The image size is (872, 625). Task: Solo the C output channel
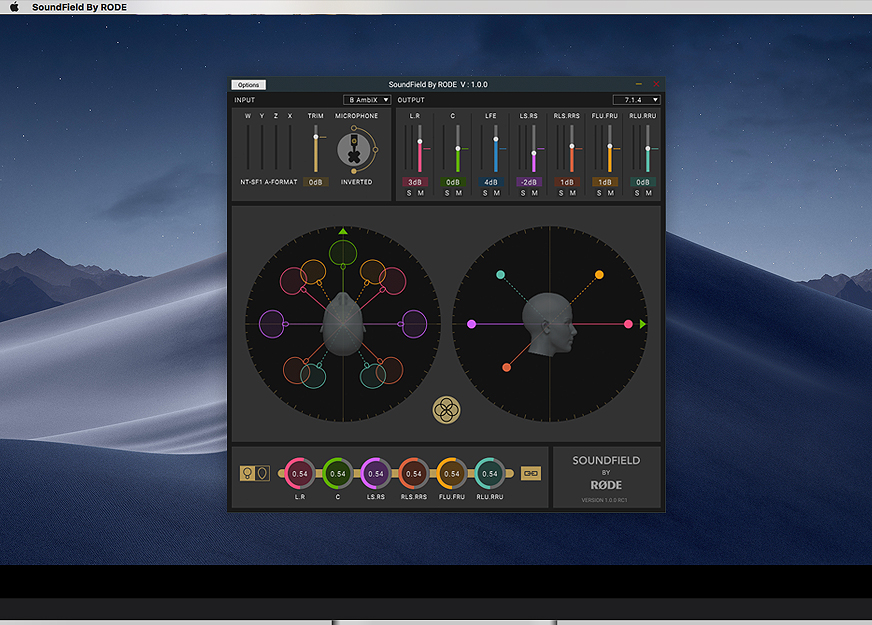(x=447, y=193)
